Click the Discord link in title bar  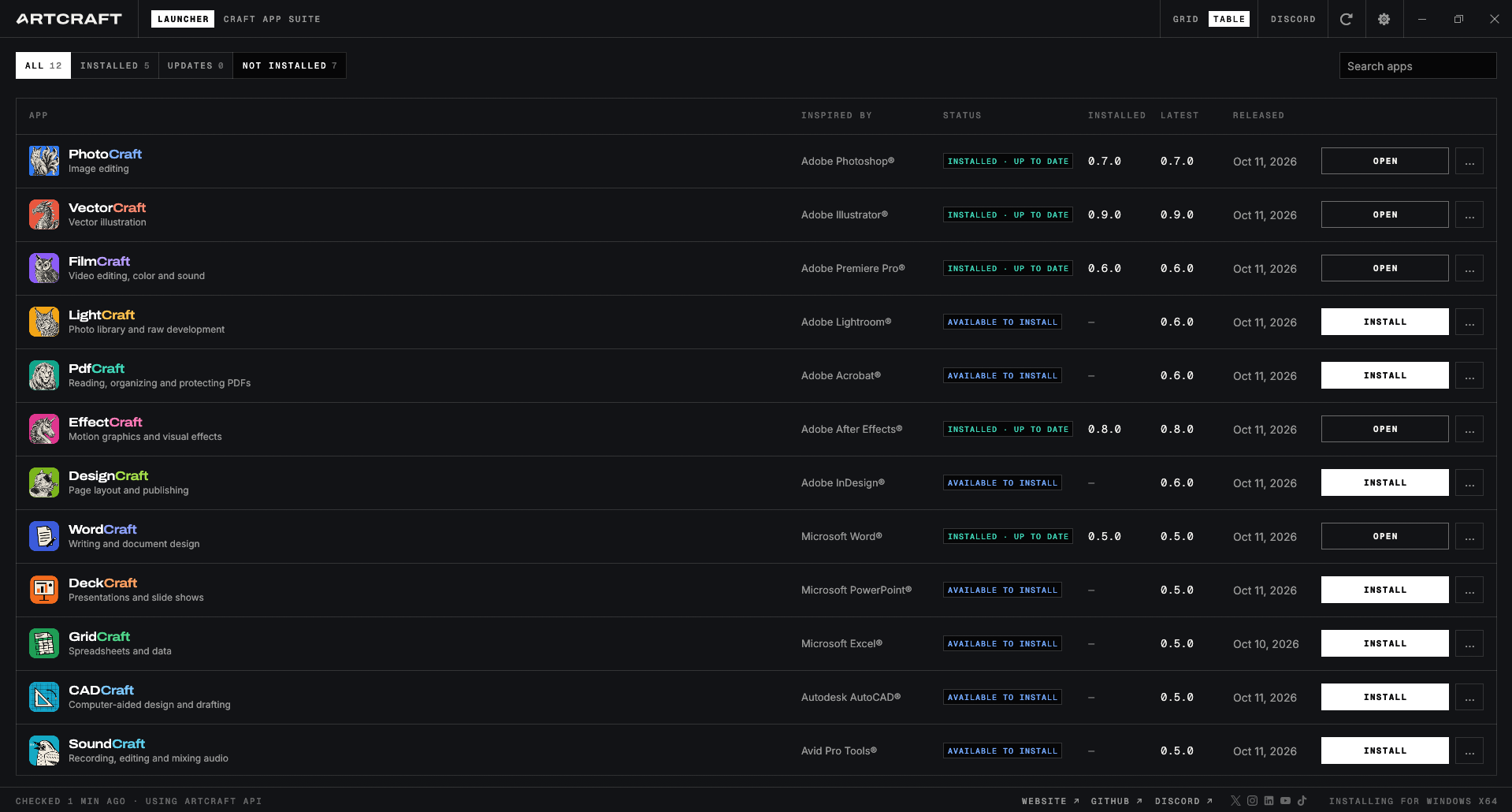pos(1293,19)
